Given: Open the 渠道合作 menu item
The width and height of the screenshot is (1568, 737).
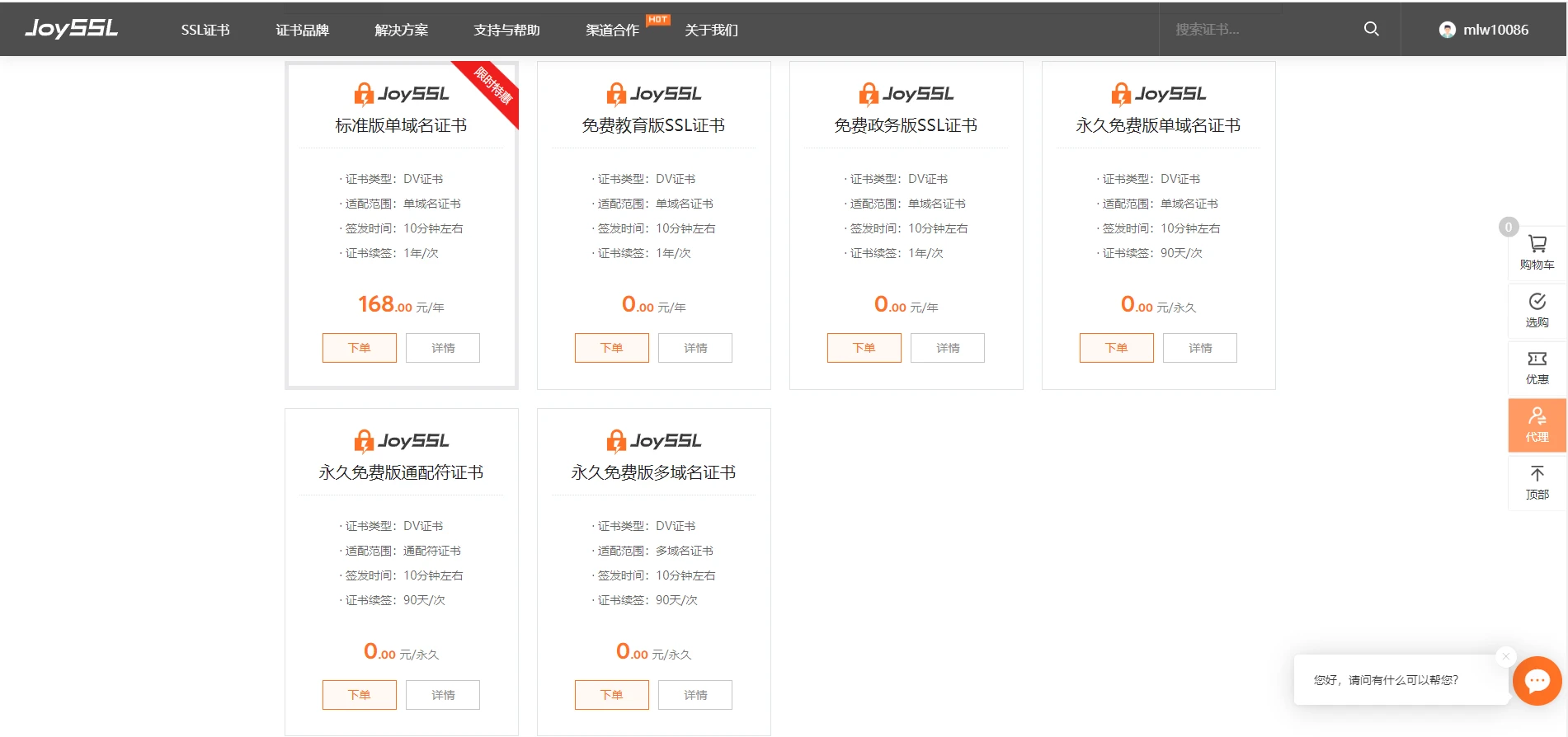Looking at the screenshot, I should [612, 30].
